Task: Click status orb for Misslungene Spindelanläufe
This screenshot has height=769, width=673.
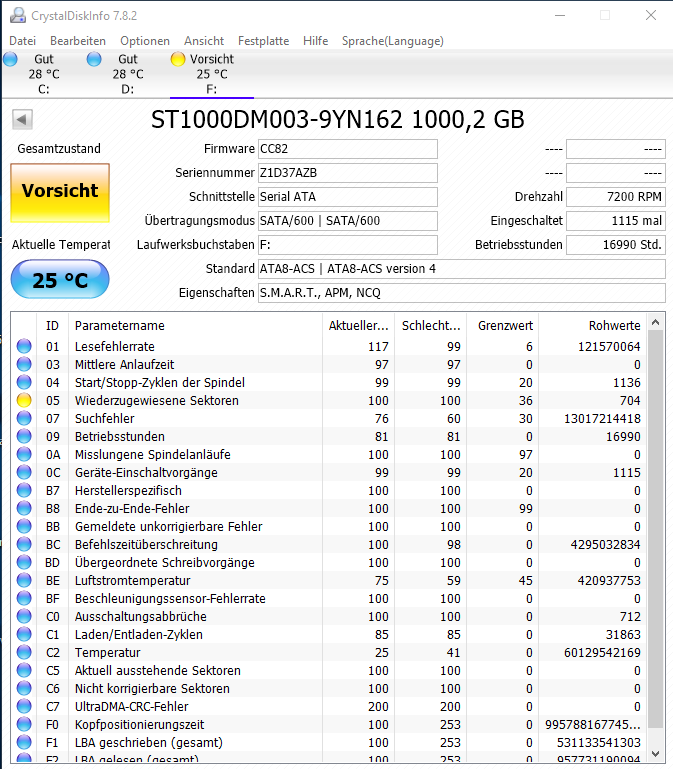Action: click(24, 454)
